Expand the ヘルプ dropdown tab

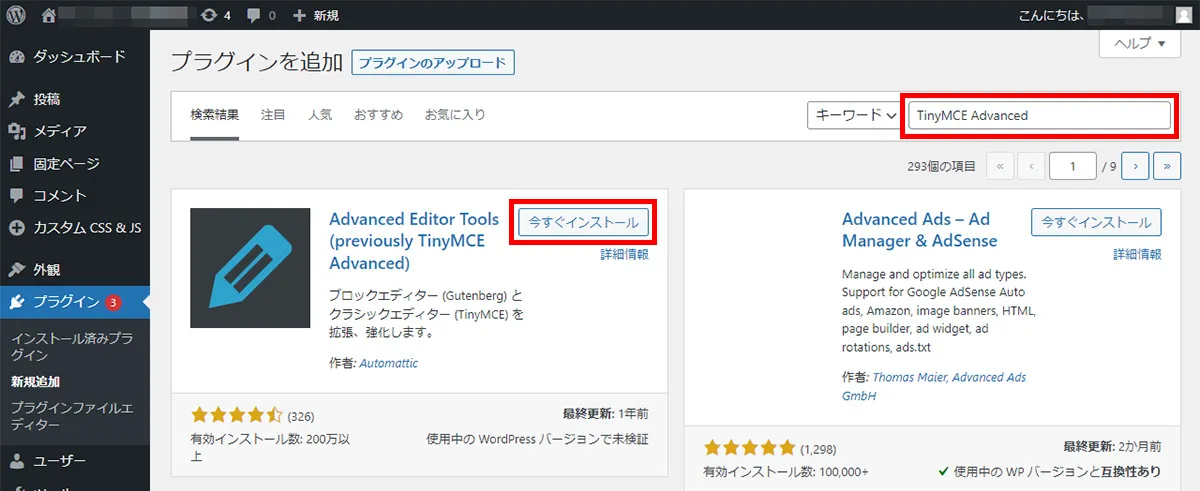pos(1141,43)
